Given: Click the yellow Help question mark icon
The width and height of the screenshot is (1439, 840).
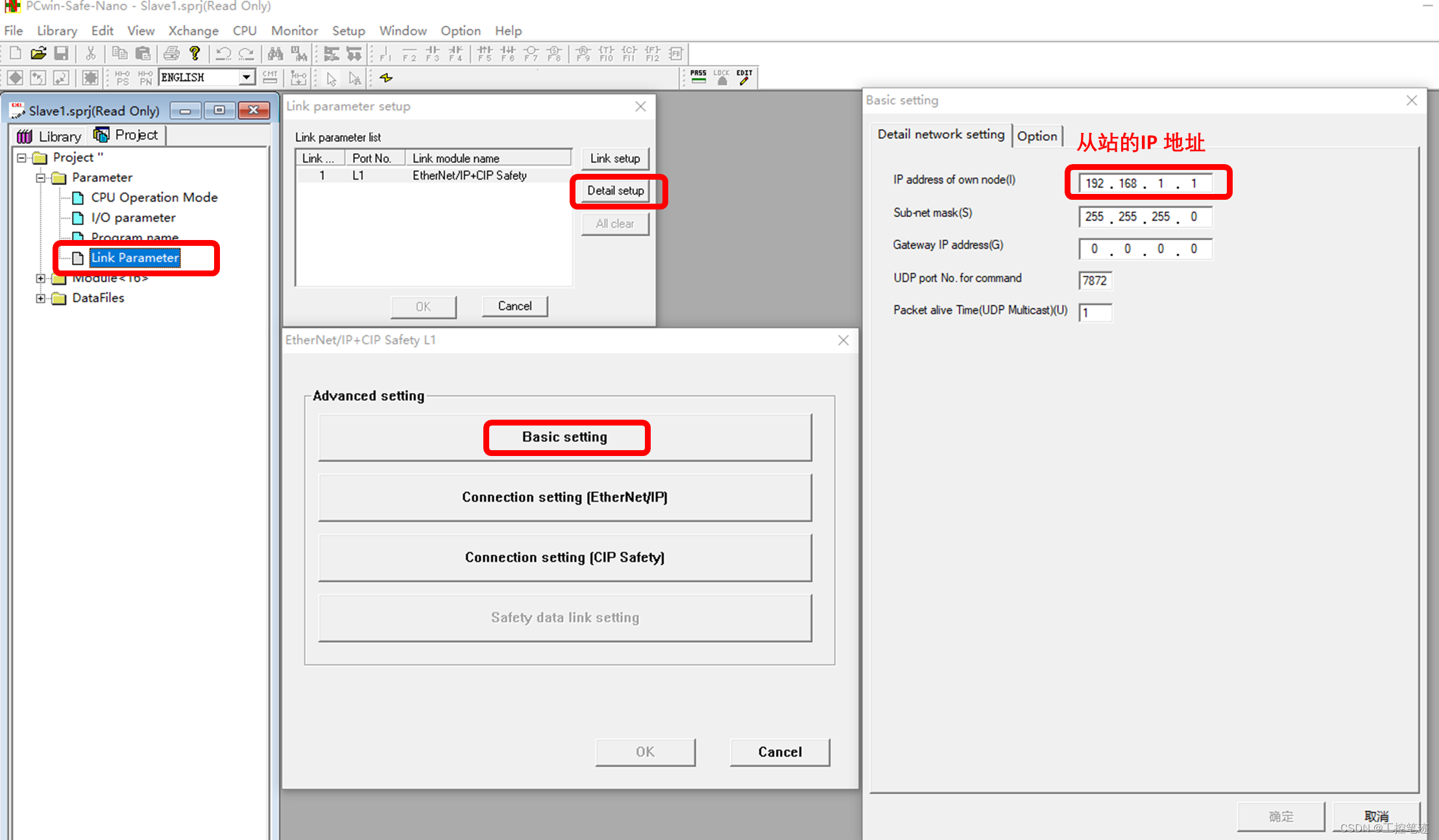Looking at the screenshot, I should [195, 54].
